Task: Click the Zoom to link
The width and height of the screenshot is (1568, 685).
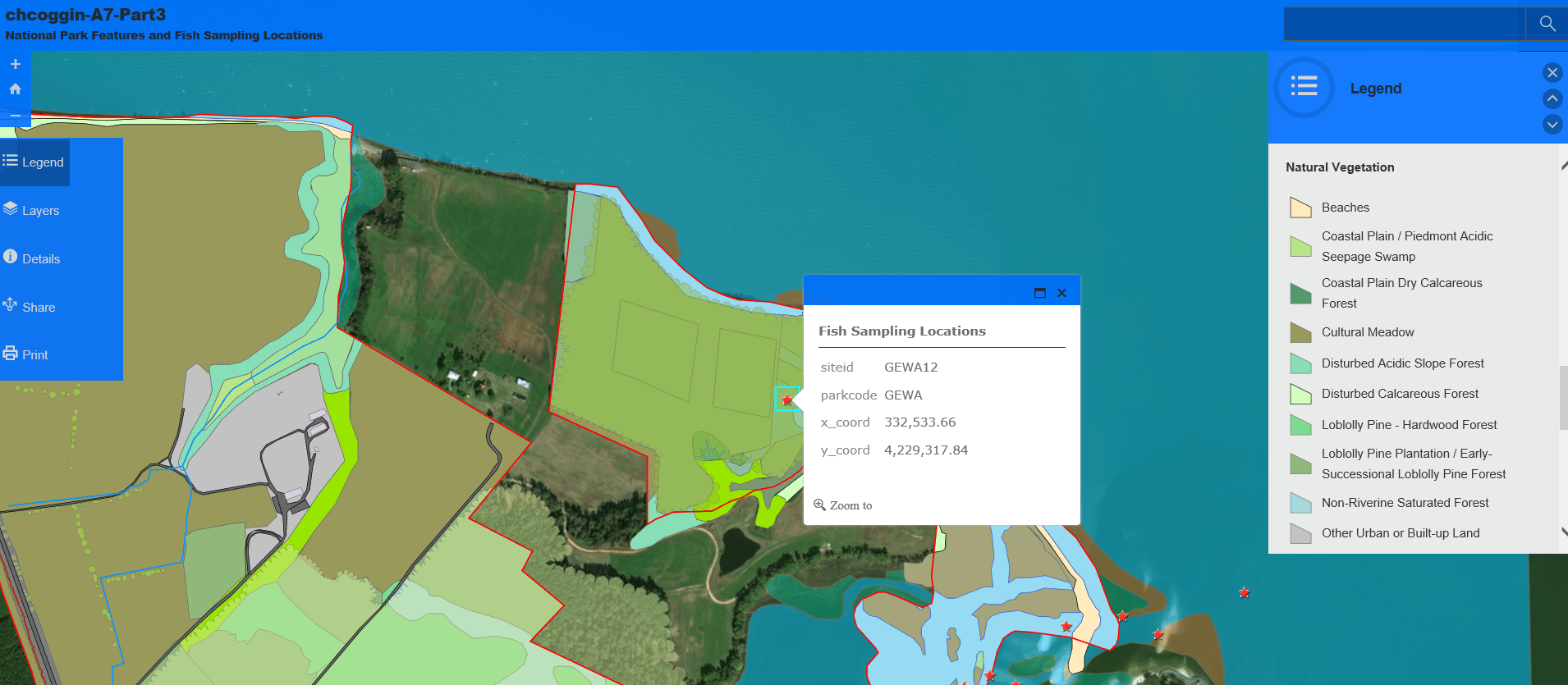Action: click(843, 505)
